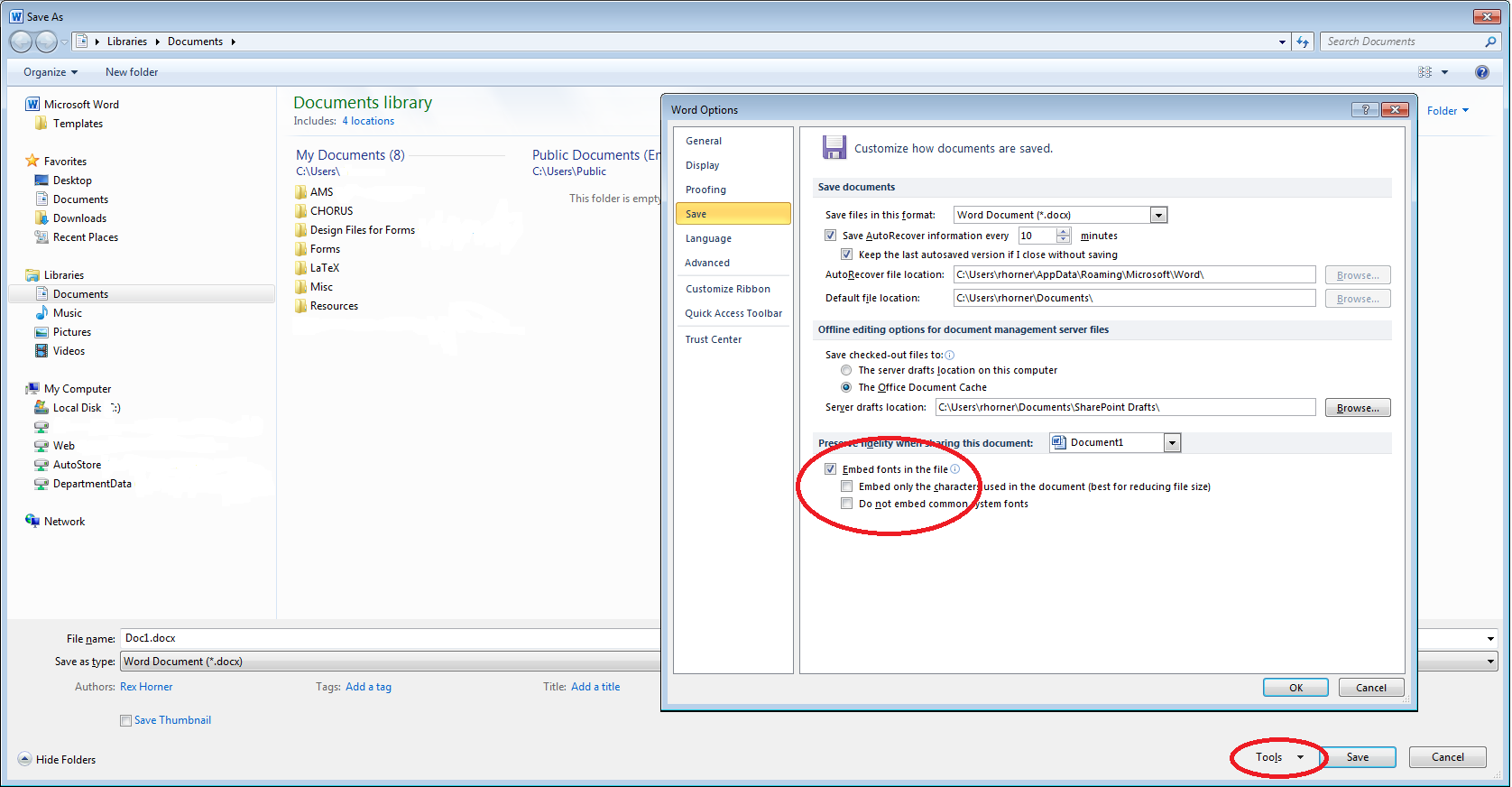Click the refresh icon beside address bar
This screenshot has width=1512, height=787.
point(1303,42)
